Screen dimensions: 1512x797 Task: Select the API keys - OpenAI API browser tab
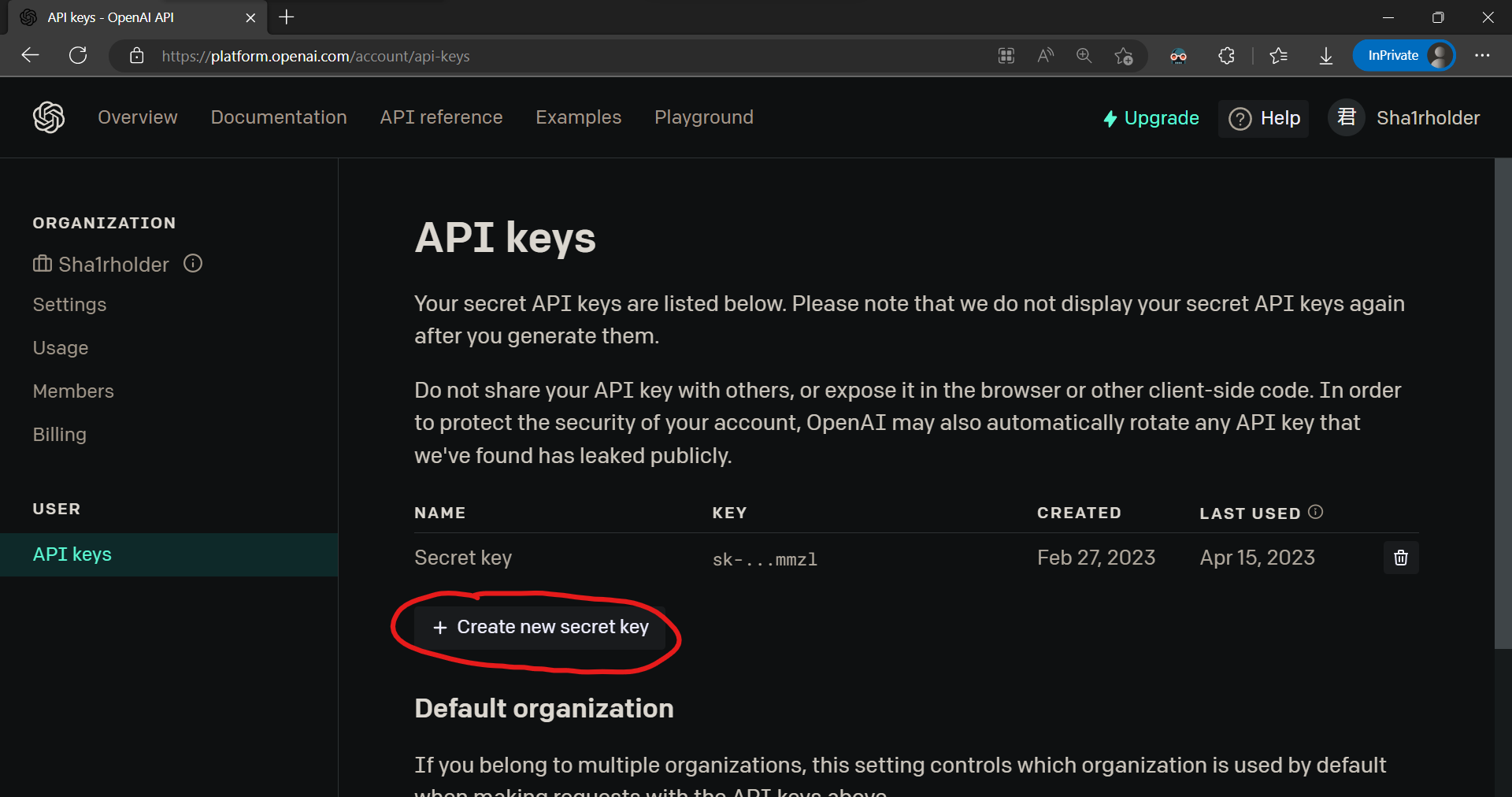(x=138, y=17)
